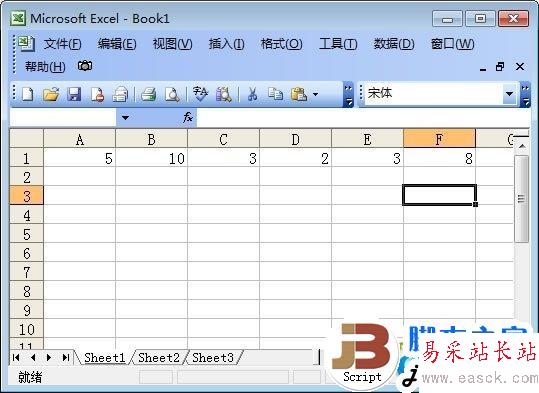Switch to the Sheet2 tab
Screen dimensions: 539x393
159,358
